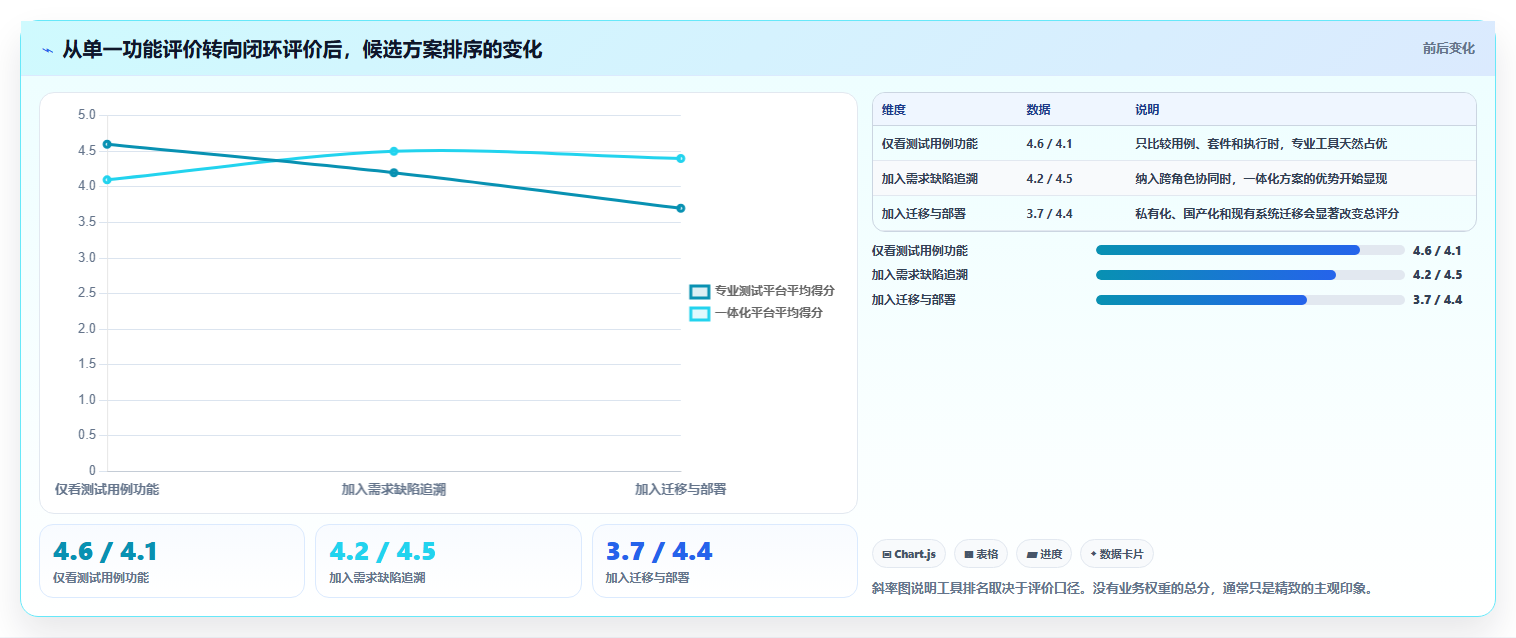Toggle the 一体化平台平均得分 legend entry
1516x638 pixels.
coord(756,313)
